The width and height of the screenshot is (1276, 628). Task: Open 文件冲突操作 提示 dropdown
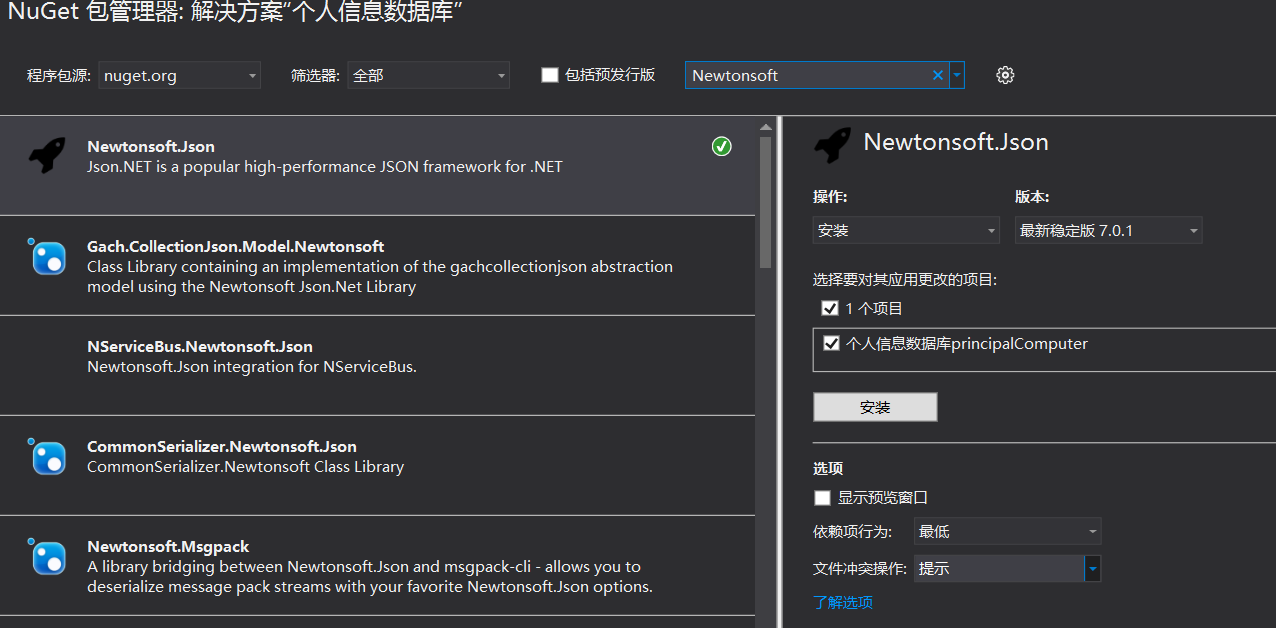tap(1007, 568)
